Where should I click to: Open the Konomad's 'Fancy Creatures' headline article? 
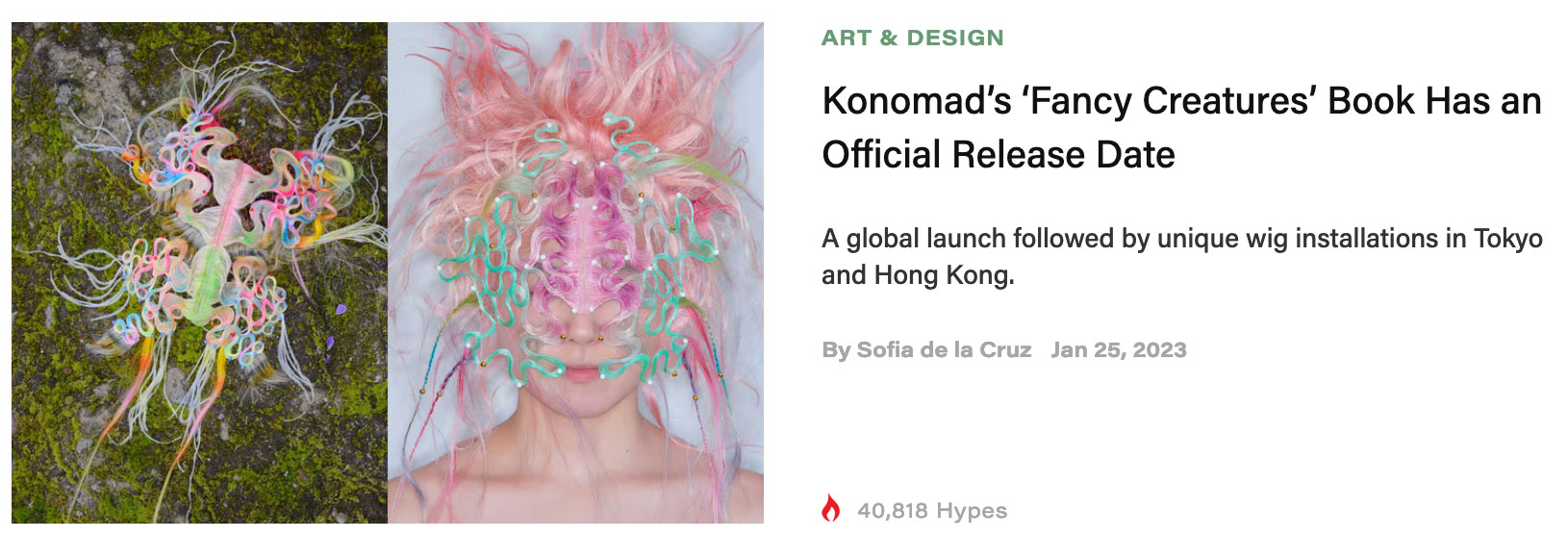point(1181,127)
